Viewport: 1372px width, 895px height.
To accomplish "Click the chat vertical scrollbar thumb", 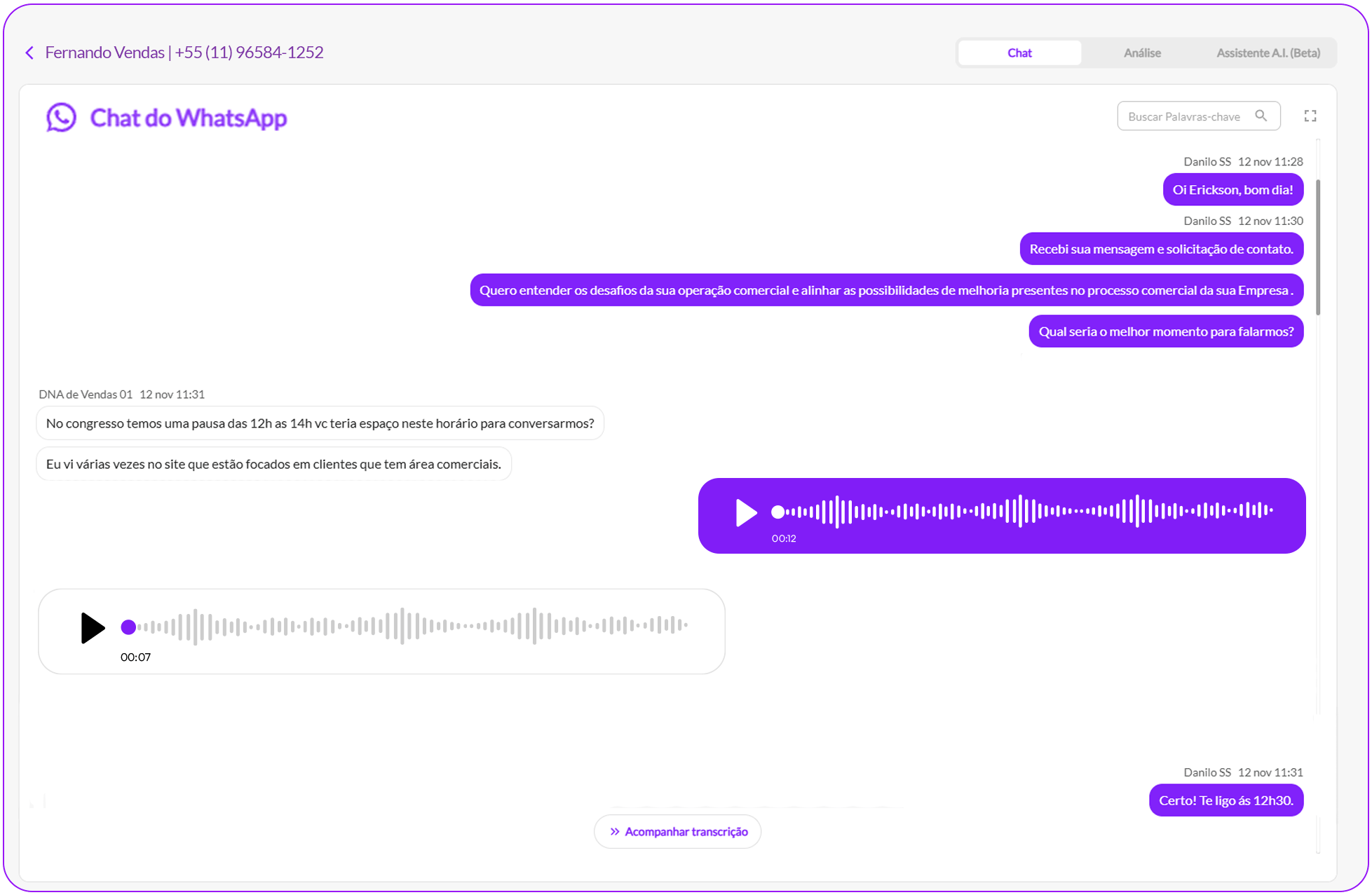I will click(1318, 247).
